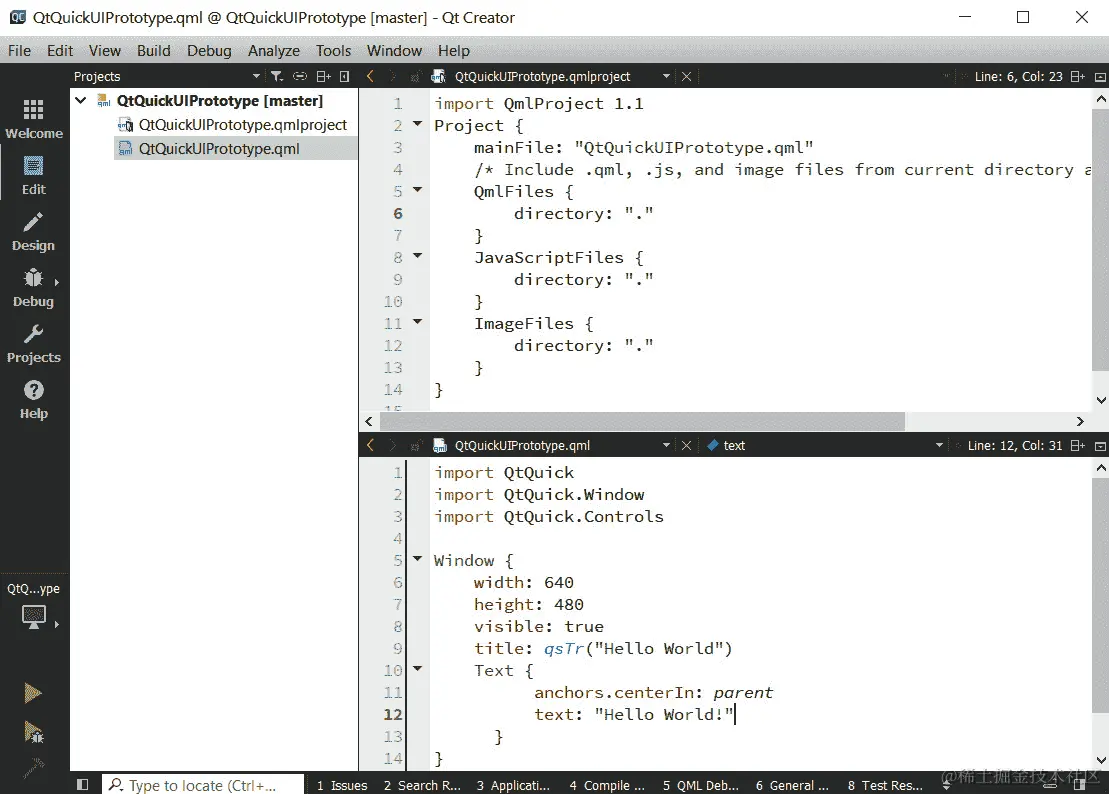Screen dimensions: 1109x794
Task: Open the QtQuickUIPrototype.qml documents dropdown
Action: tap(666, 445)
